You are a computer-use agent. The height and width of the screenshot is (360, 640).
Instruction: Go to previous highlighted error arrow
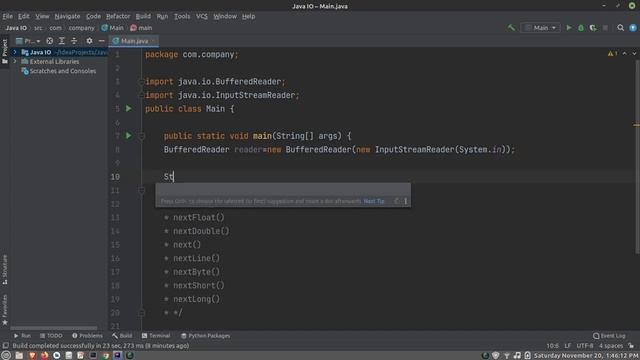point(624,53)
